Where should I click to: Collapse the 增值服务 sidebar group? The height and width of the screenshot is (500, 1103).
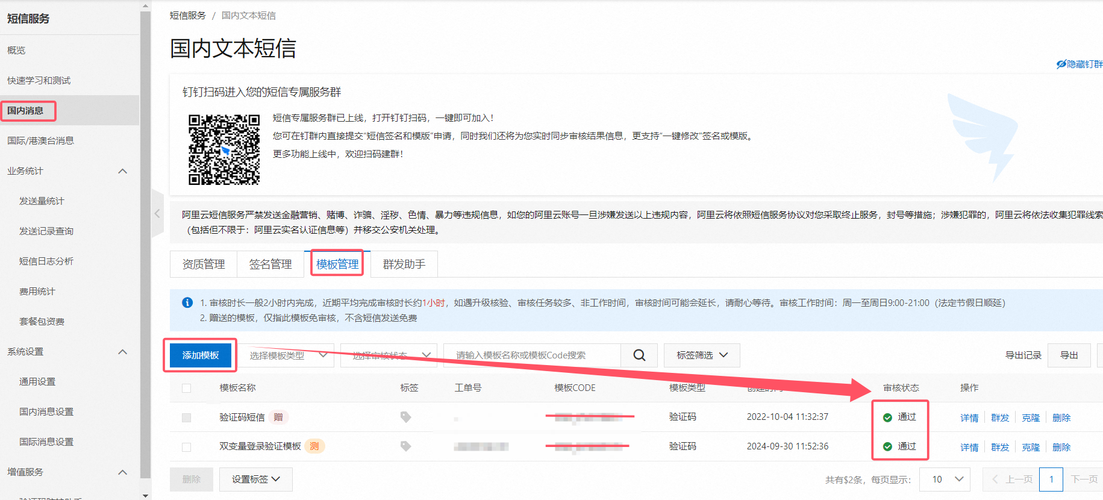tap(122, 472)
